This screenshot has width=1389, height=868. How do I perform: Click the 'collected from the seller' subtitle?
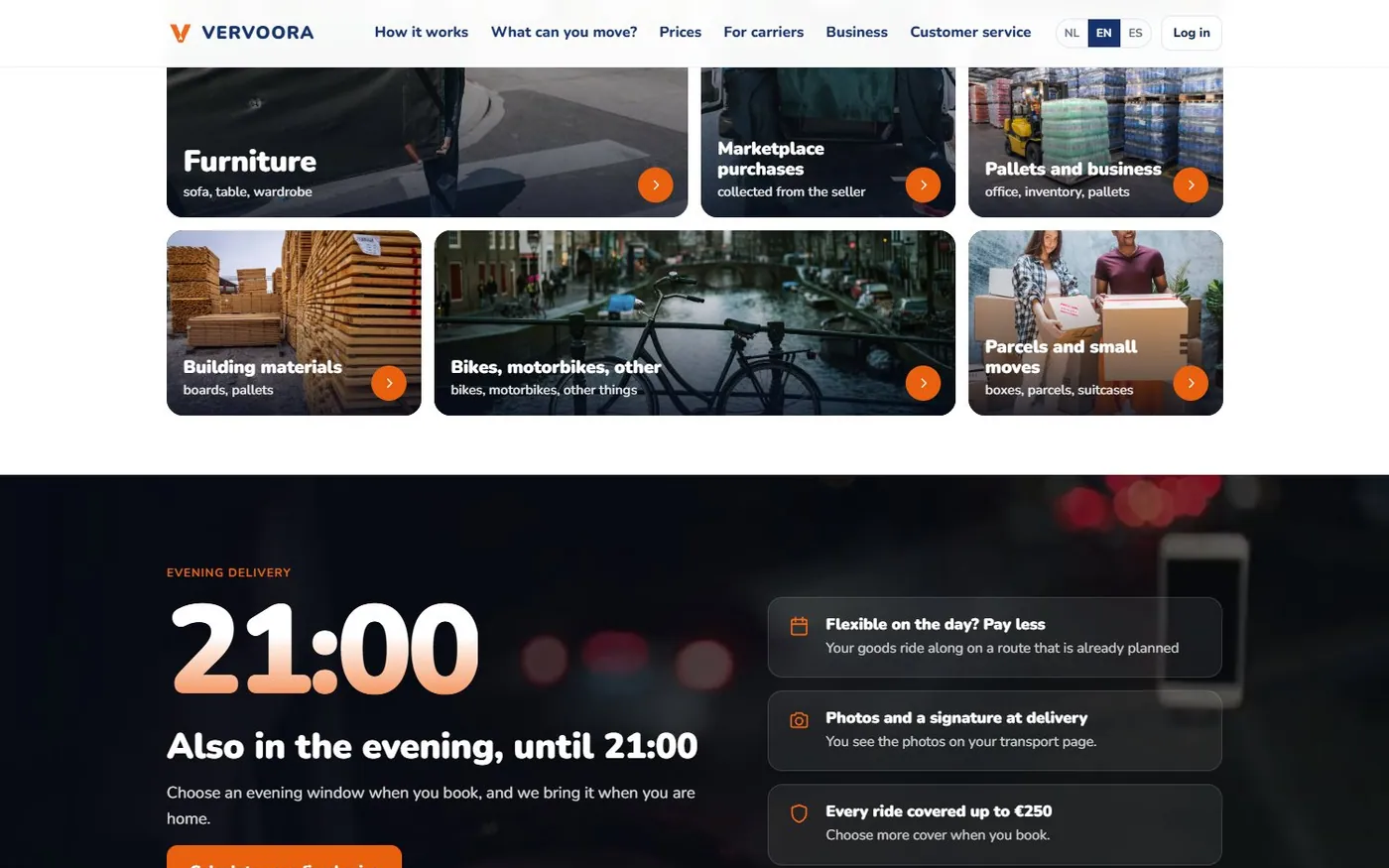pyautogui.click(x=792, y=191)
